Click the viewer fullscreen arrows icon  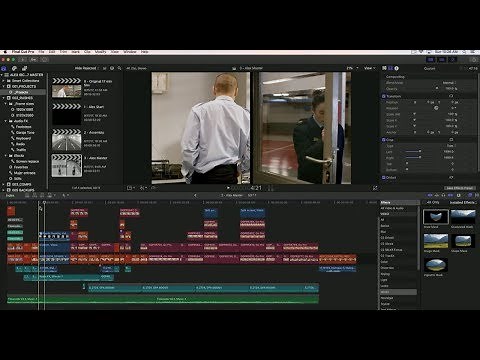click(375, 188)
